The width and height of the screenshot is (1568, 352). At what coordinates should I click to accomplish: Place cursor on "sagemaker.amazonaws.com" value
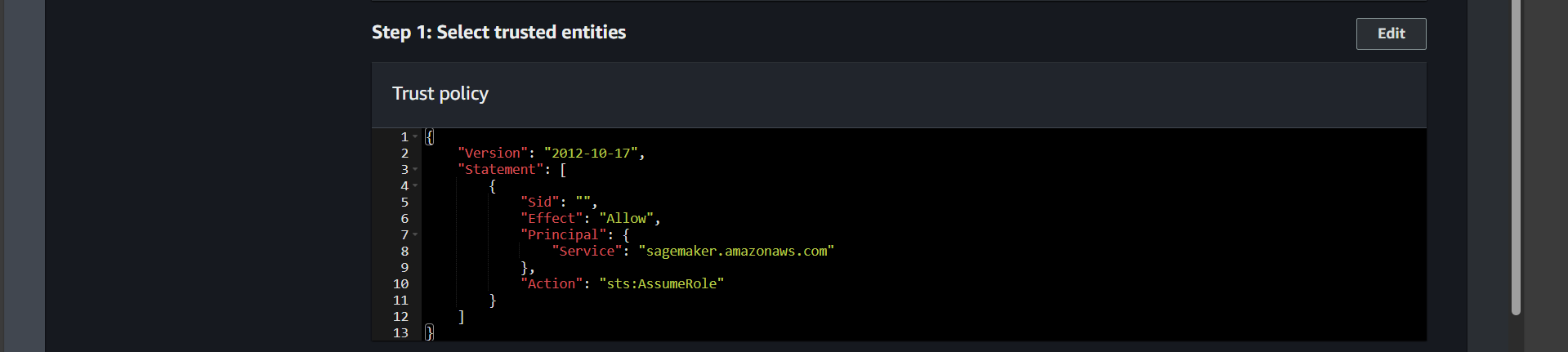pyautogui.click(x=735, y=252)
